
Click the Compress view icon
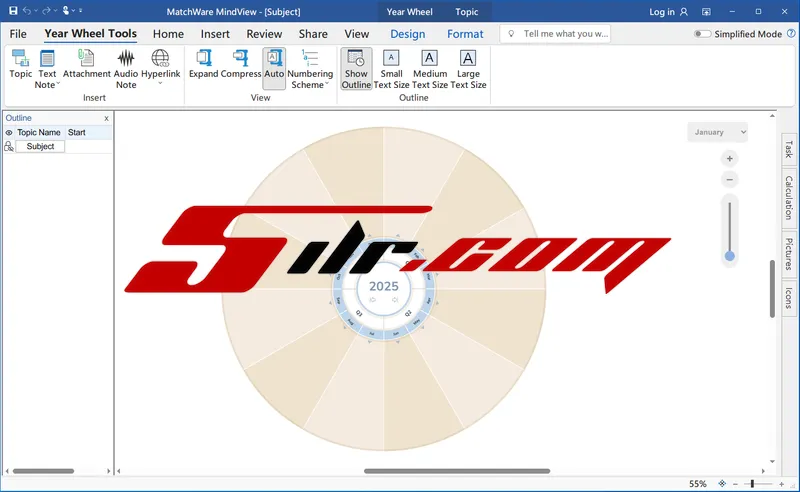pyautogui.click(x=241, y=64)
